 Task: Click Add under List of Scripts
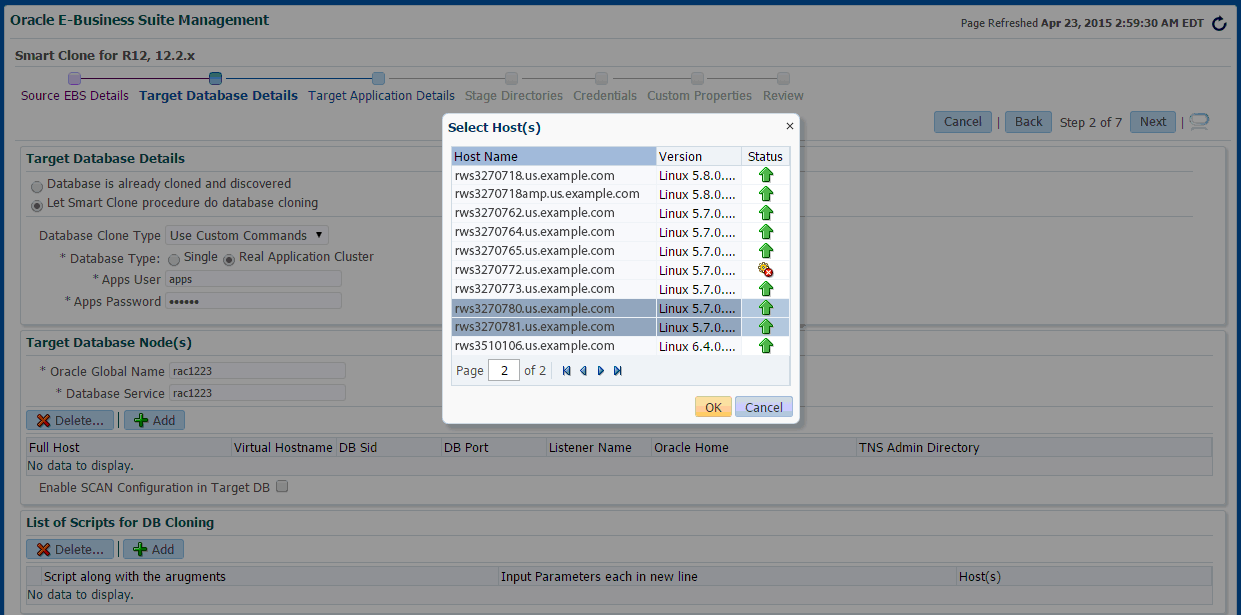[154, 549]
